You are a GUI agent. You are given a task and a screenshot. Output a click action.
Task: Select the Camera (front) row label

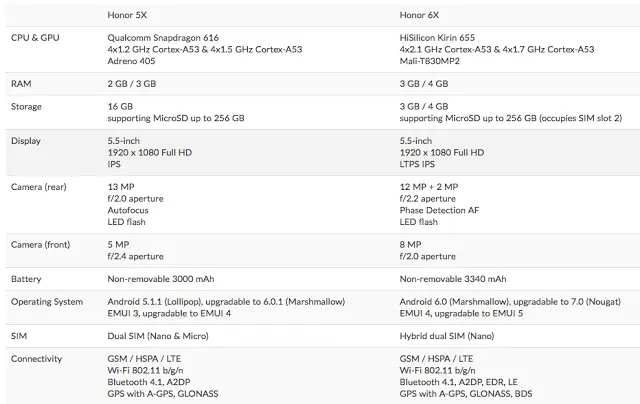[41, 245]
